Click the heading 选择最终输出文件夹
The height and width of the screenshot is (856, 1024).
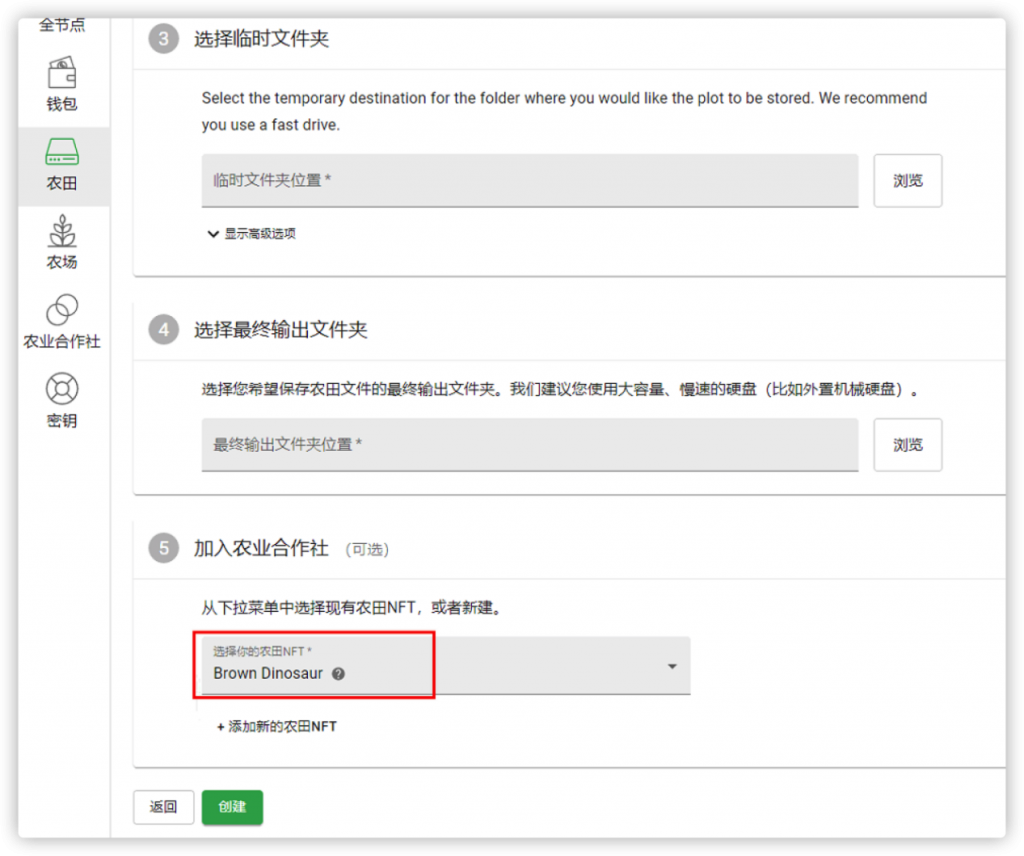[x=281, y=330]
